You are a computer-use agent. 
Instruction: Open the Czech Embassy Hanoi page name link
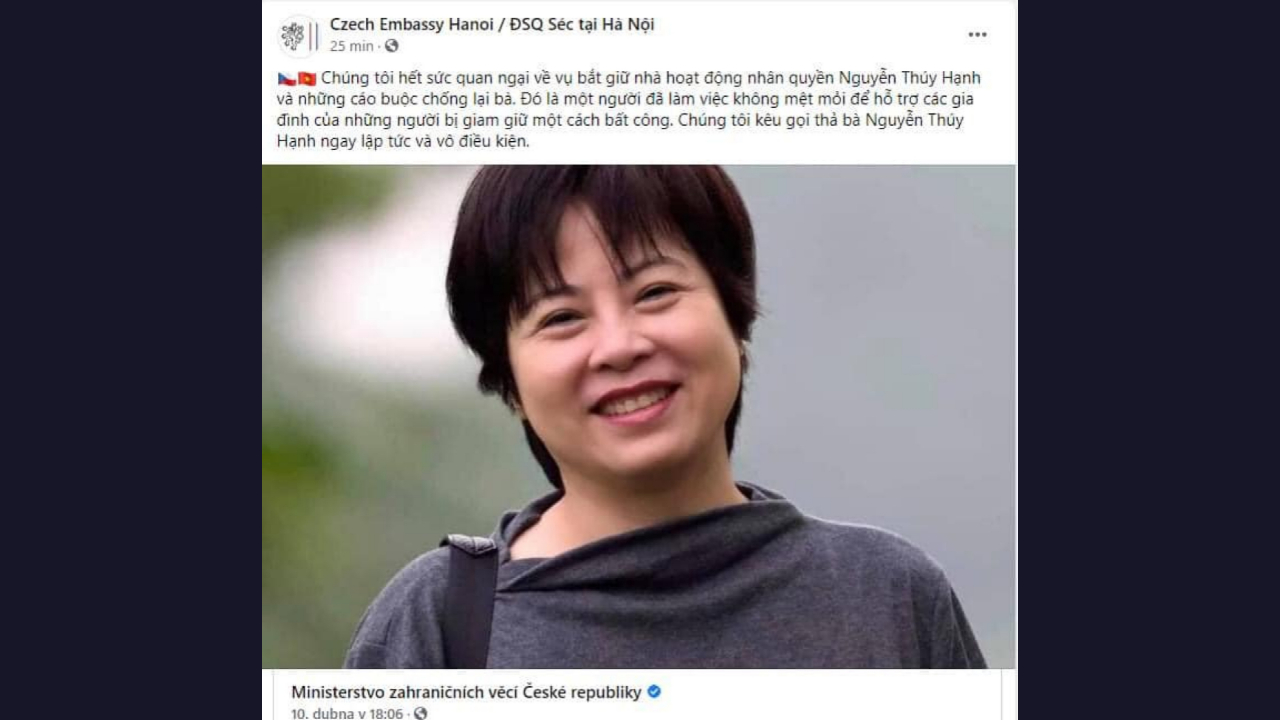pos(492,24)
